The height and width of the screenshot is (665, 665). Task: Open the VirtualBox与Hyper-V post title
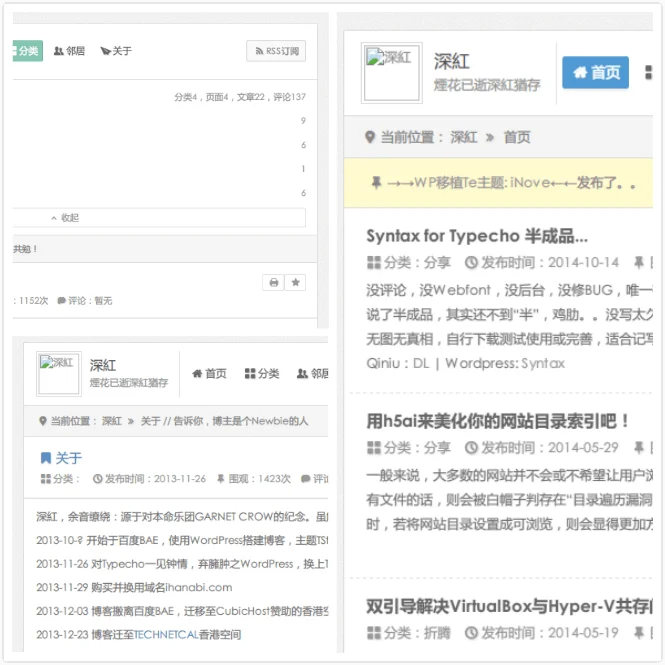tap(509, 607)
